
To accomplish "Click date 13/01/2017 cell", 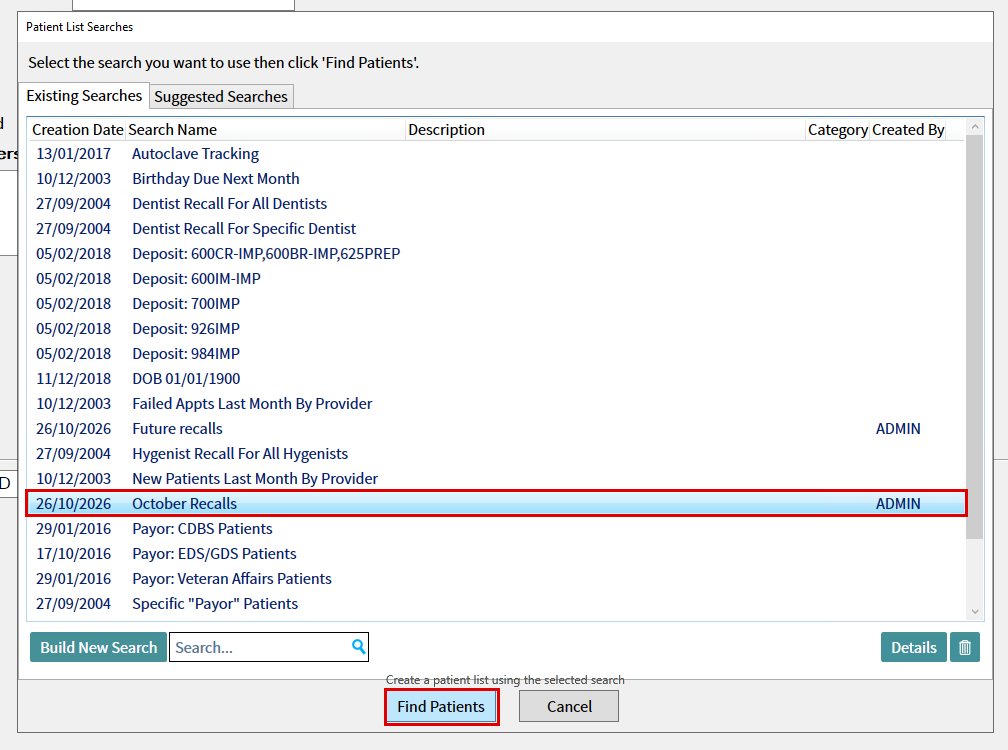I will click(73, 154).
